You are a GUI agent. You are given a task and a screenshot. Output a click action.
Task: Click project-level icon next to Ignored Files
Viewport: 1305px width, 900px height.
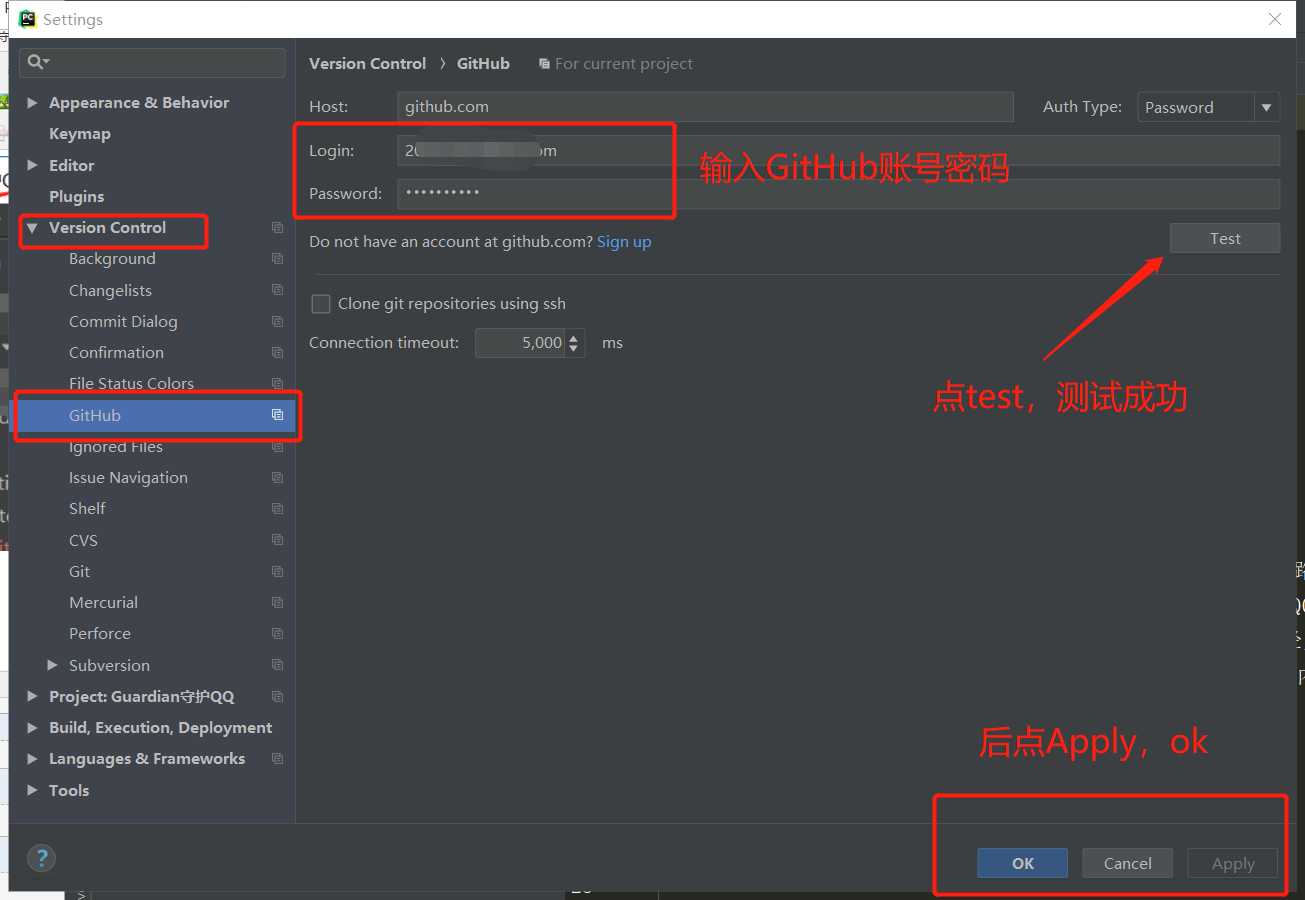click(x=277, y=447)
